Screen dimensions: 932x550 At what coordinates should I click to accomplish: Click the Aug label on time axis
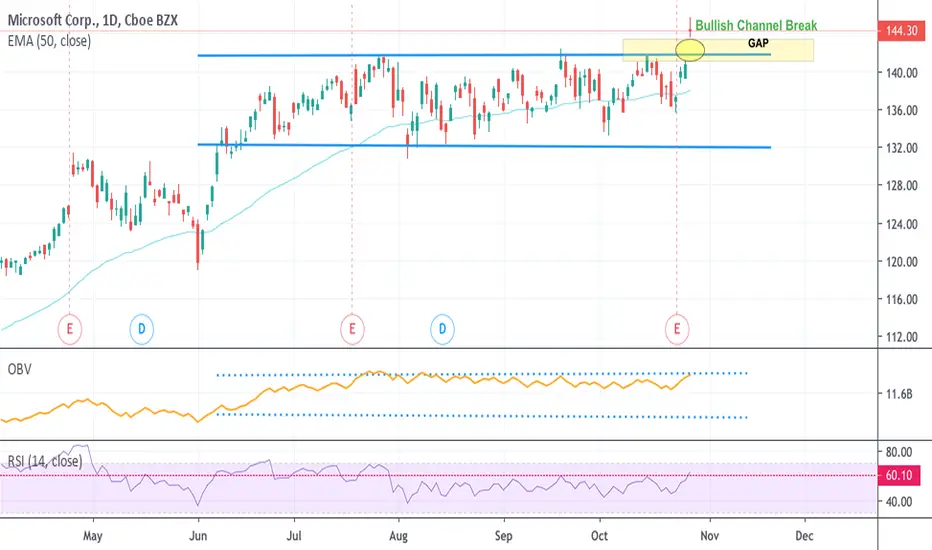398,536
